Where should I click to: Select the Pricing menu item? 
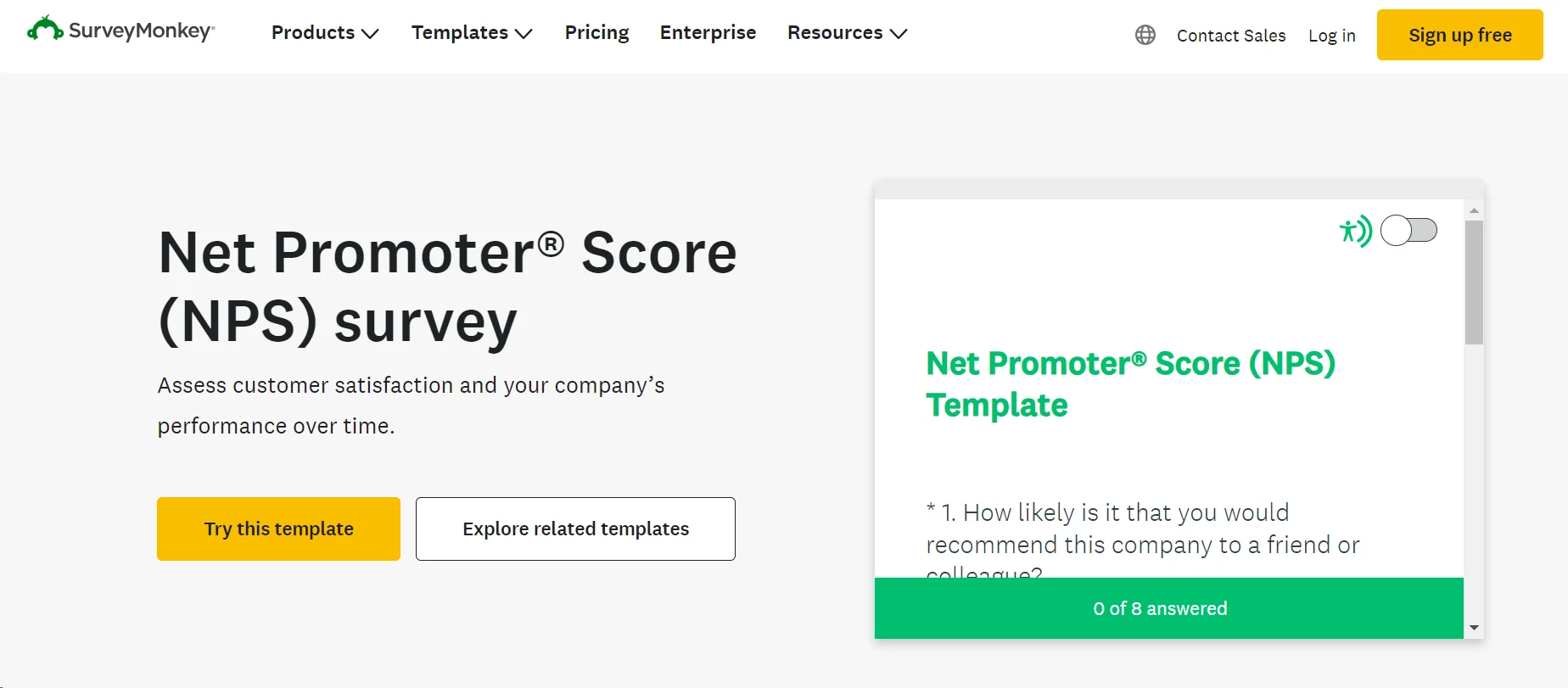(596, 33)
